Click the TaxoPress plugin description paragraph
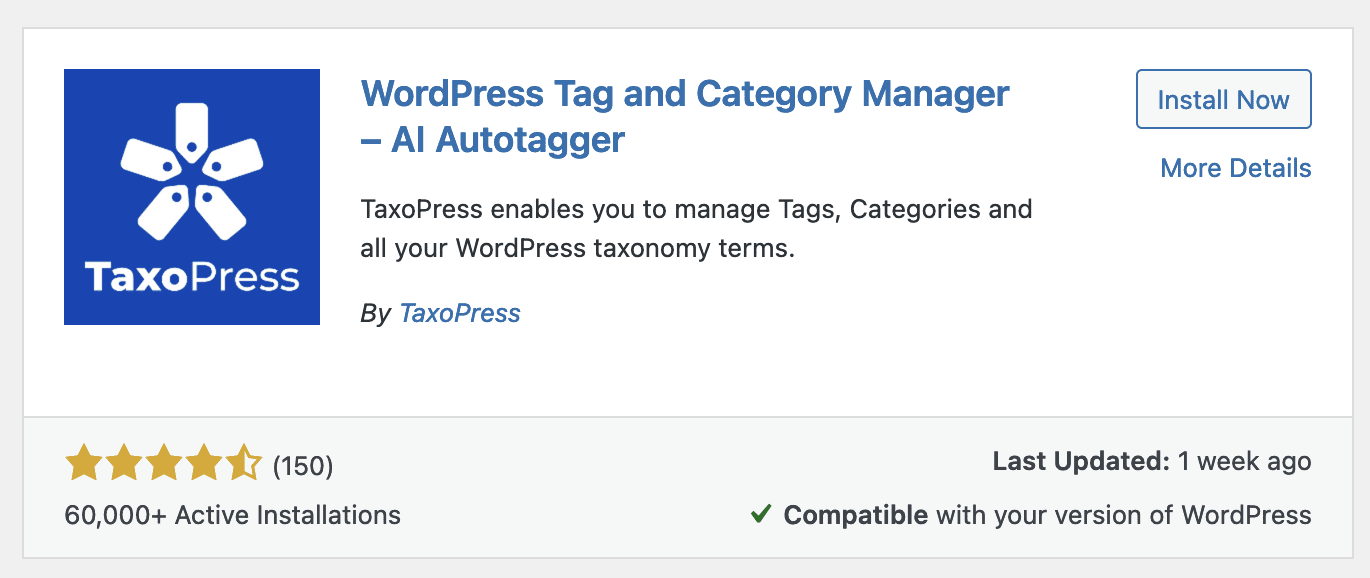1370x578 pixels. (696, 229)
